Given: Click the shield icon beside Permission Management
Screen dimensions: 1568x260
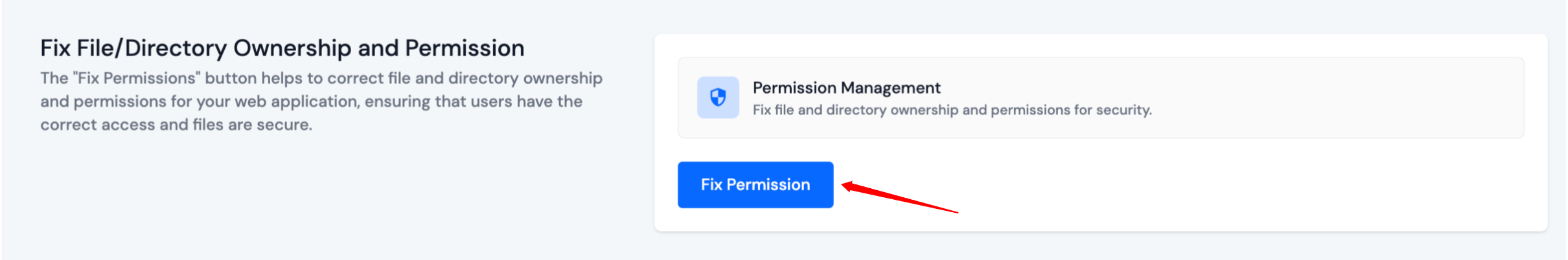Looking at the screenshot, I should 718,98.
